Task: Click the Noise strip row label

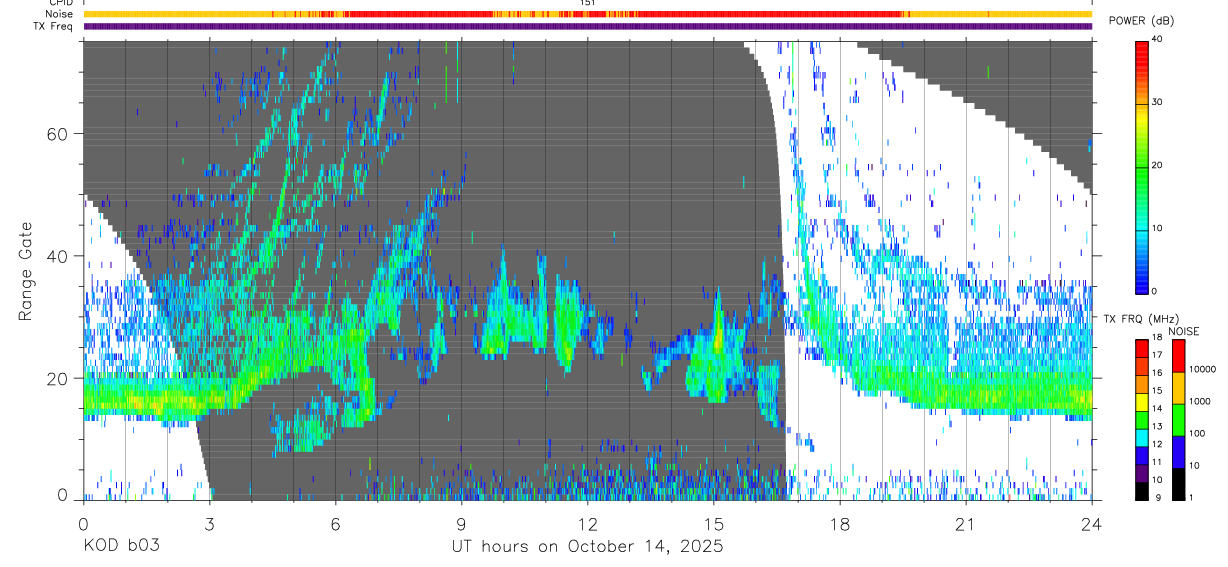Action: pos(59,15)
